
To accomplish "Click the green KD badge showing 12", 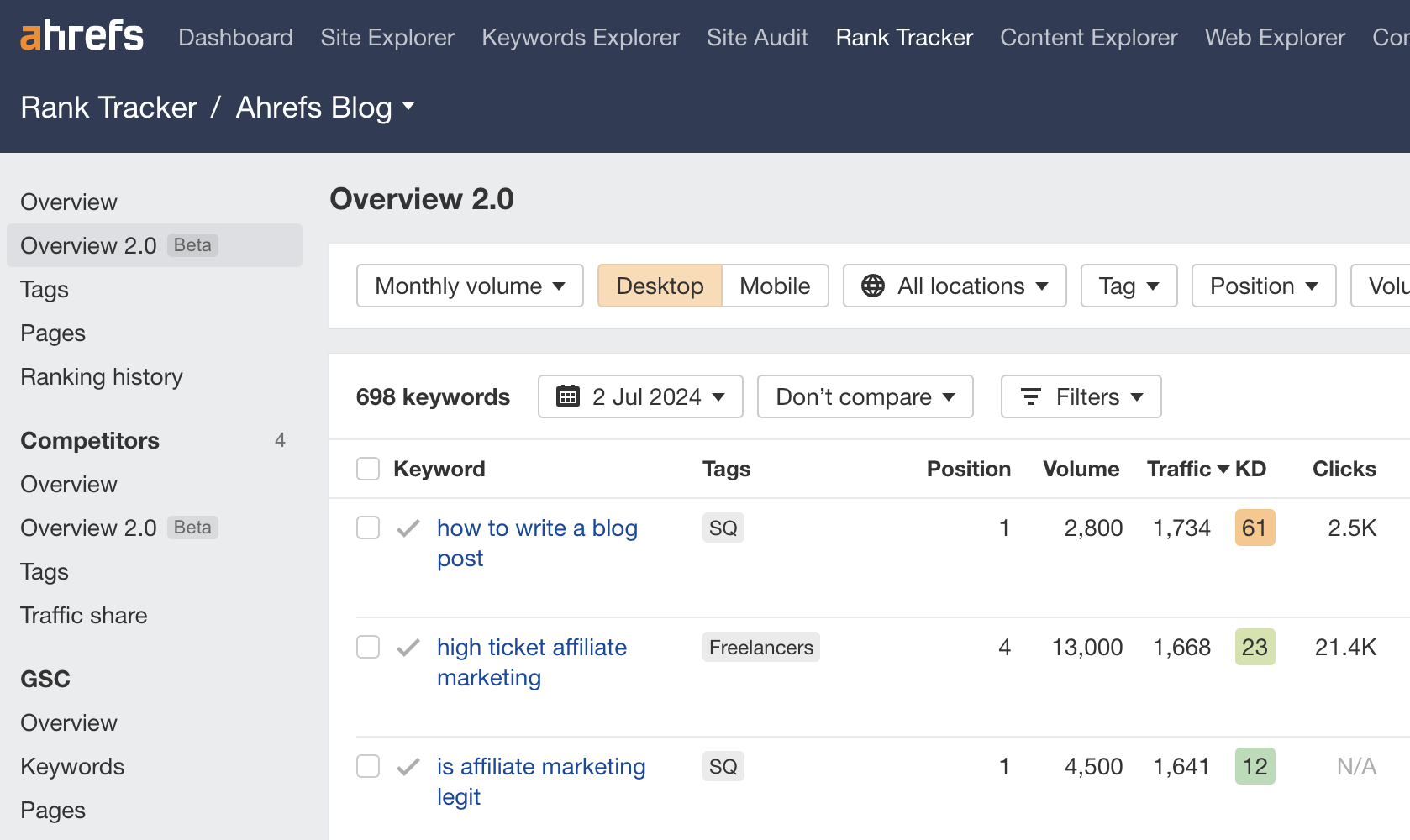I will tap(1255, 766).
